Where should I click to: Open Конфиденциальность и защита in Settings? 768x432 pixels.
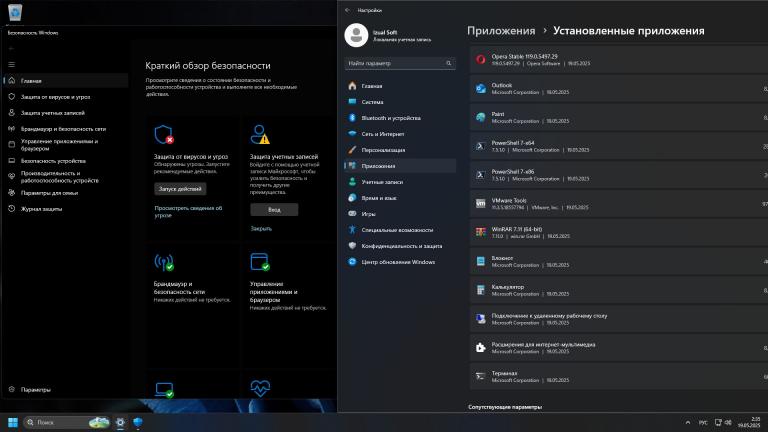400,246
